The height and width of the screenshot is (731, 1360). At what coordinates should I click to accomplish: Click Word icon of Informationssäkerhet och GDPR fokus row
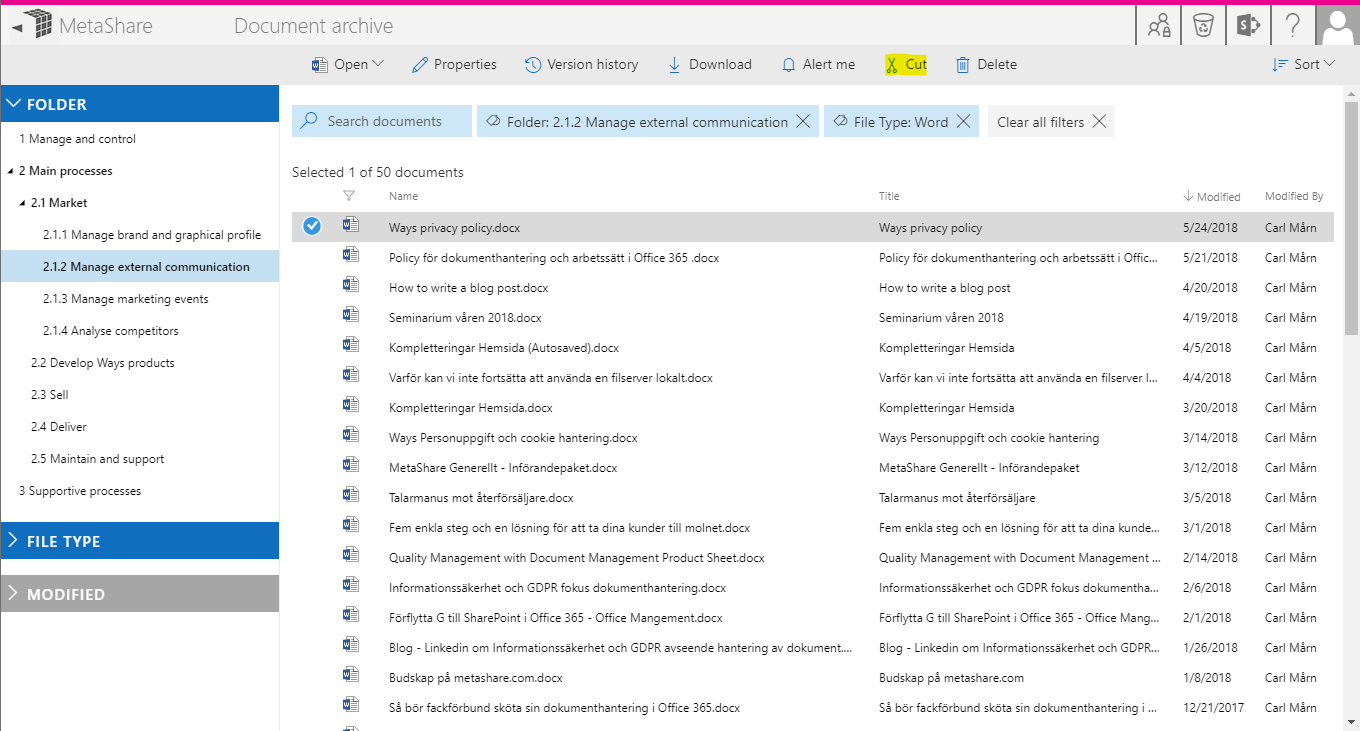click(x=350, y=585)
